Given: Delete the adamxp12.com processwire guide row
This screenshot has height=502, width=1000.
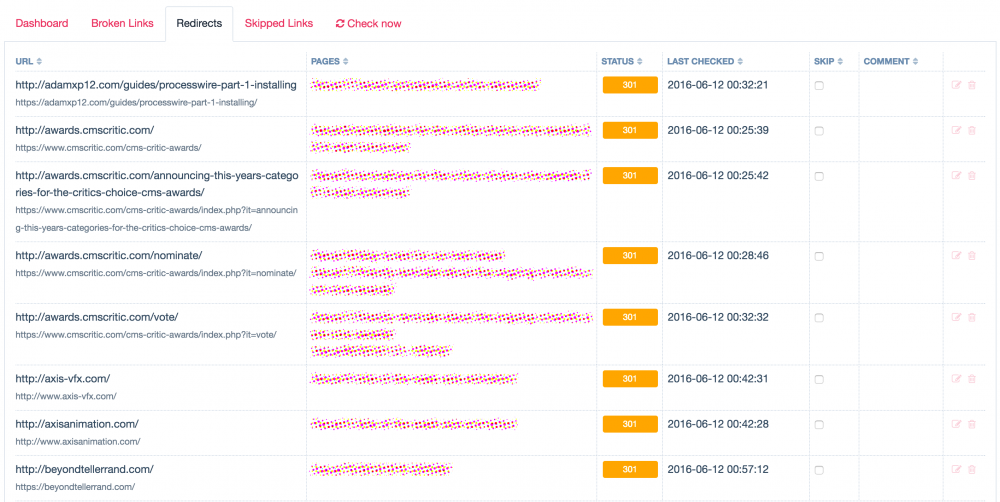Looking at the screenshot, I should [x=972, y=85].
